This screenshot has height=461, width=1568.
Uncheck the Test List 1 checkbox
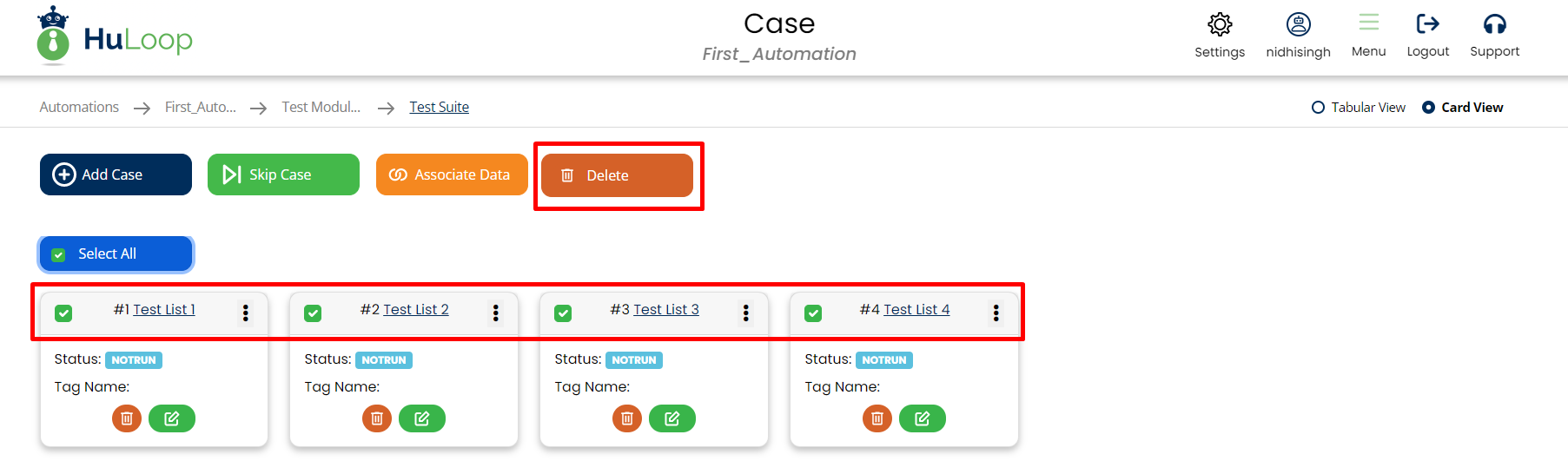coord(63,313)
